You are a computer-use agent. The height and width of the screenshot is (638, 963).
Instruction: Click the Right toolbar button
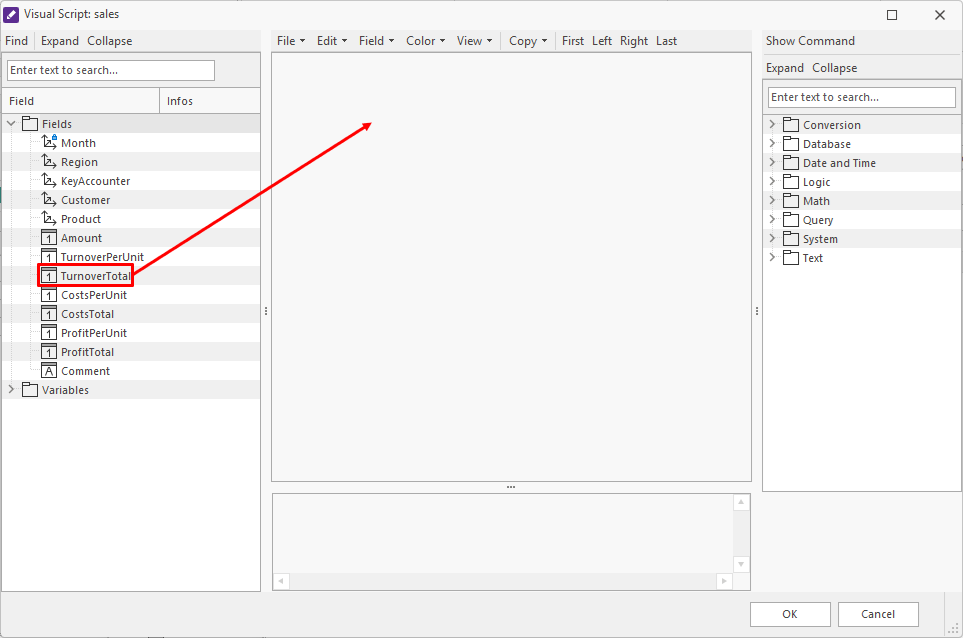pyautogui.click(x=634, y=41)
